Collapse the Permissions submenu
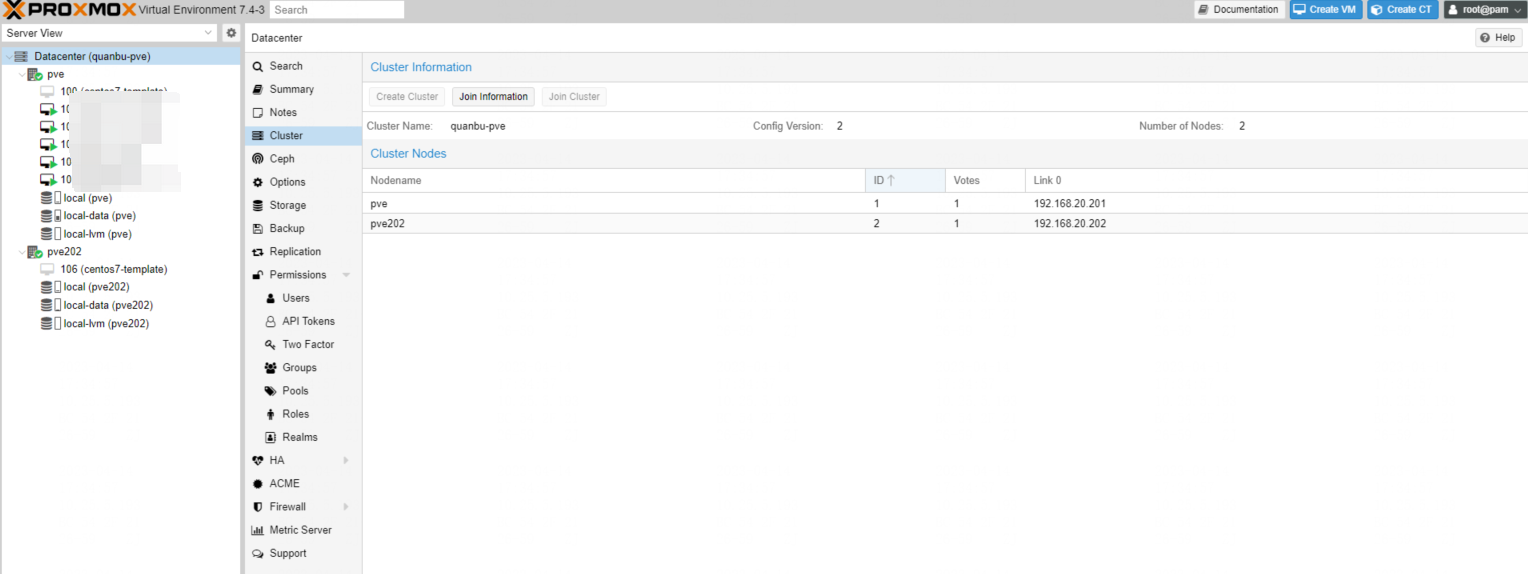 346,275
